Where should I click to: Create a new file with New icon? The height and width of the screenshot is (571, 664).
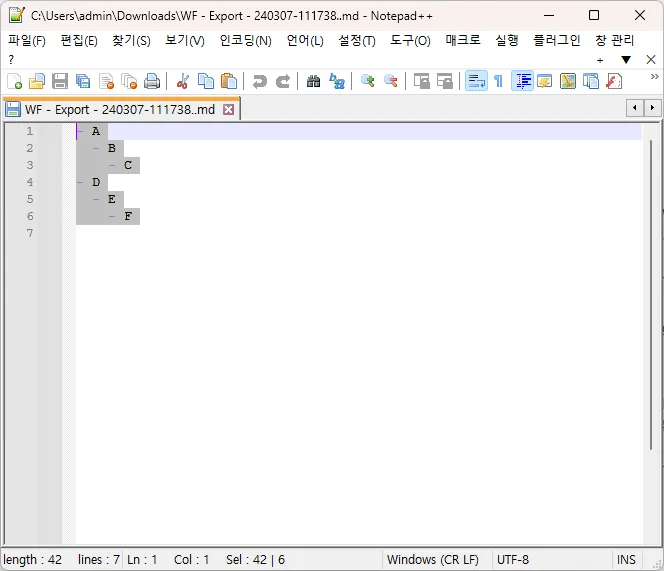coord(15,81)
